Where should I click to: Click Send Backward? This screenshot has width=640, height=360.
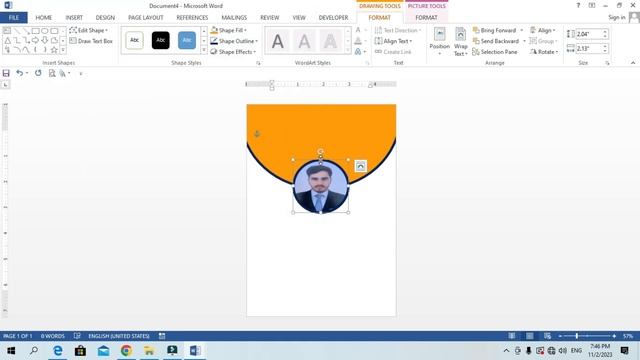(496, 41)
